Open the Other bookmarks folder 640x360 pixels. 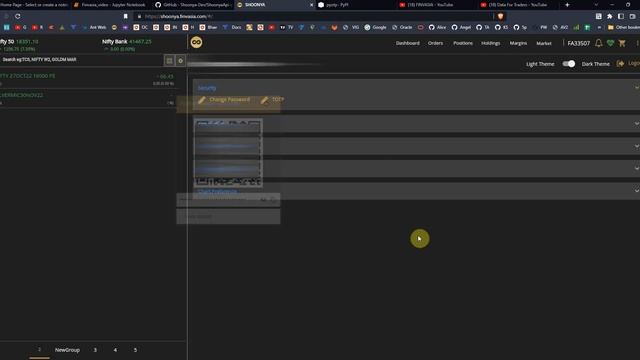click(x=624, y=27)
